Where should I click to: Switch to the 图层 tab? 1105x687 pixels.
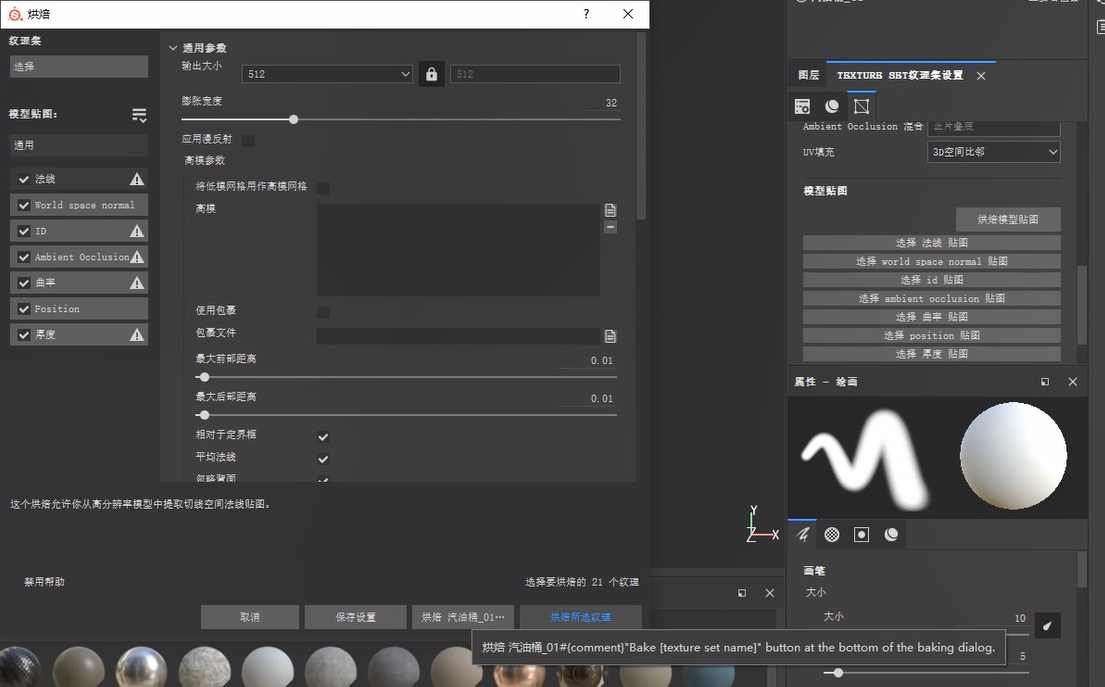tap(808, 75)
